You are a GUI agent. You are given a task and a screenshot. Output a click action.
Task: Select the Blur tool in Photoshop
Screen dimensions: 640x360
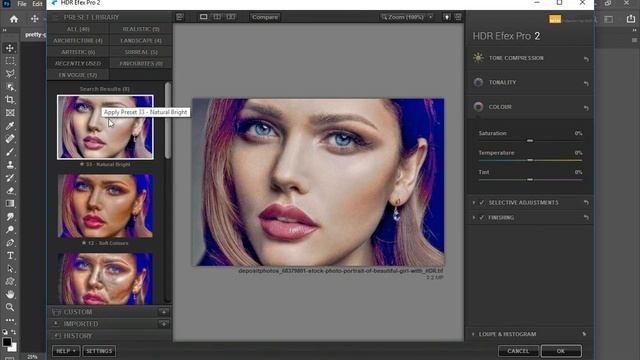click(10, 217)
